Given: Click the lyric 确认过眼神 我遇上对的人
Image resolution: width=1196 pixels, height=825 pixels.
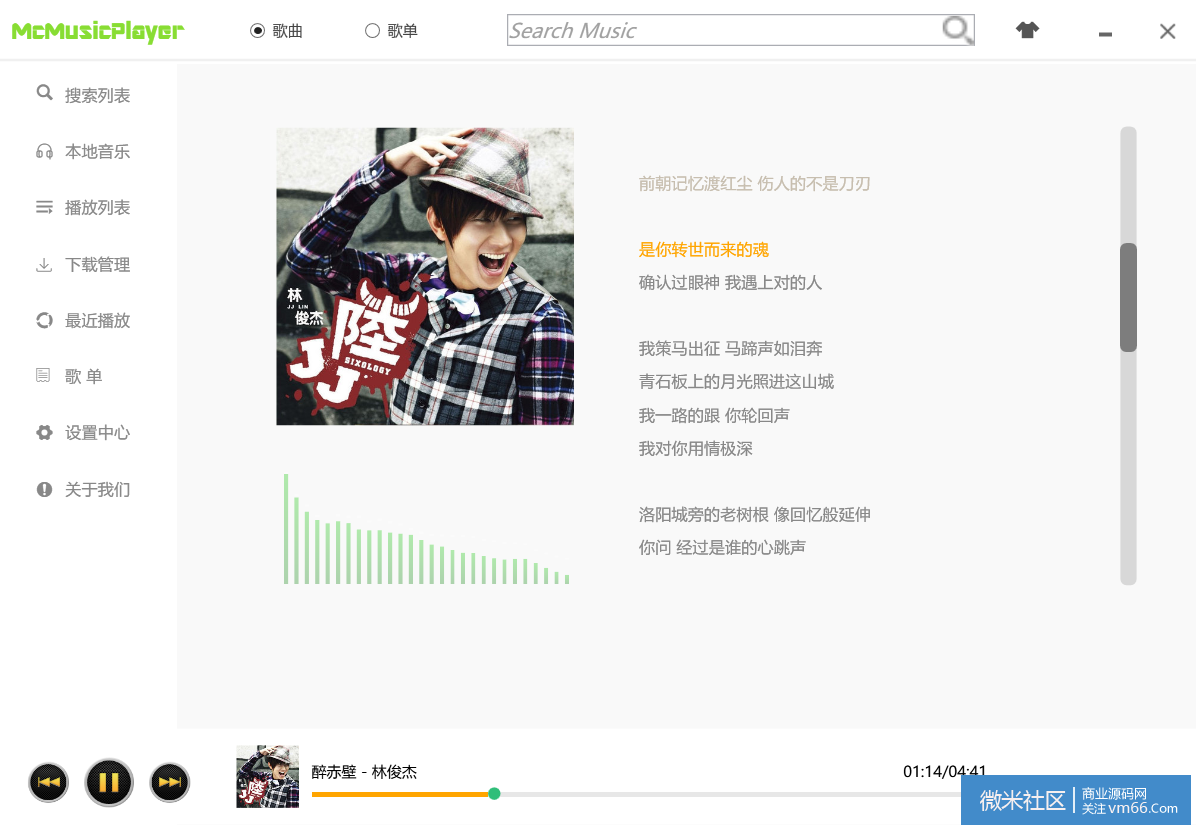Looking at the screenshot, I should [730, 283].
